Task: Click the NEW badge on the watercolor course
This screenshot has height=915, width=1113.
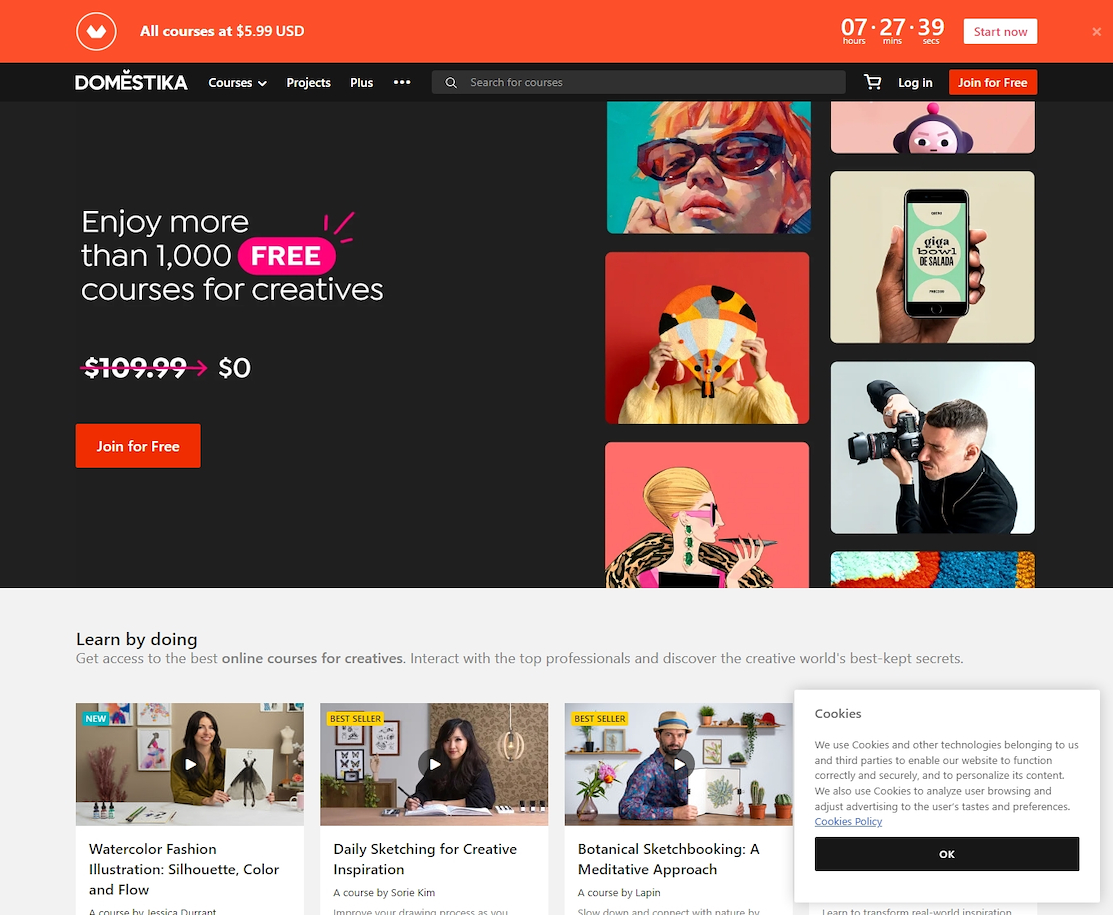Action: pos(95,718)
